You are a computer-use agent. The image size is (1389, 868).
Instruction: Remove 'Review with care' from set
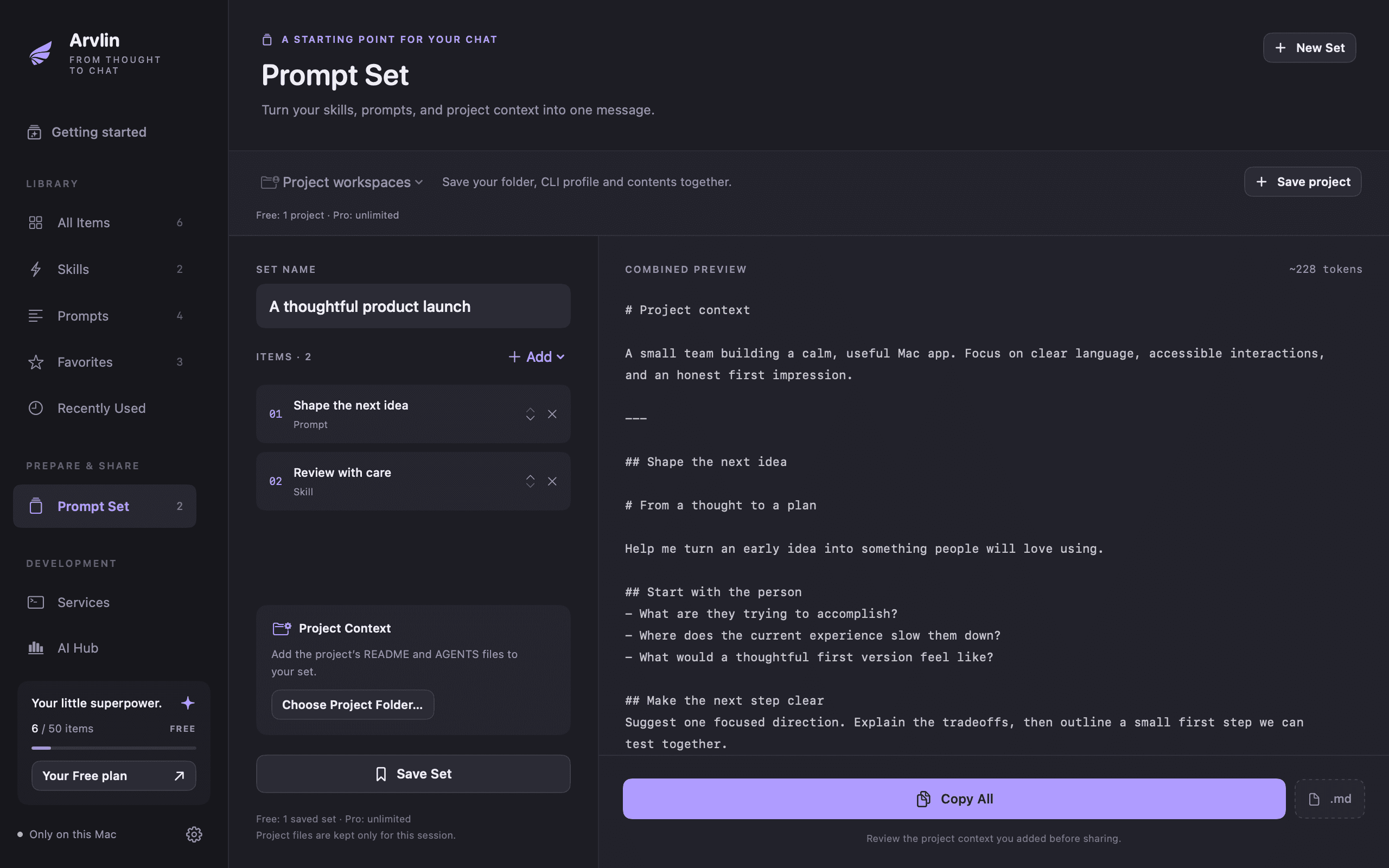point(552,481)
